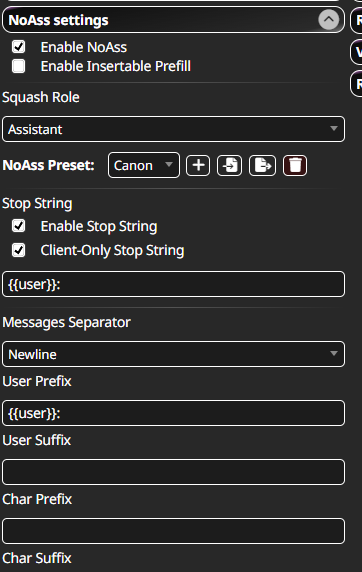
Task: Create a new NoAss preset with plus icon
Action: tap(198, 165)
